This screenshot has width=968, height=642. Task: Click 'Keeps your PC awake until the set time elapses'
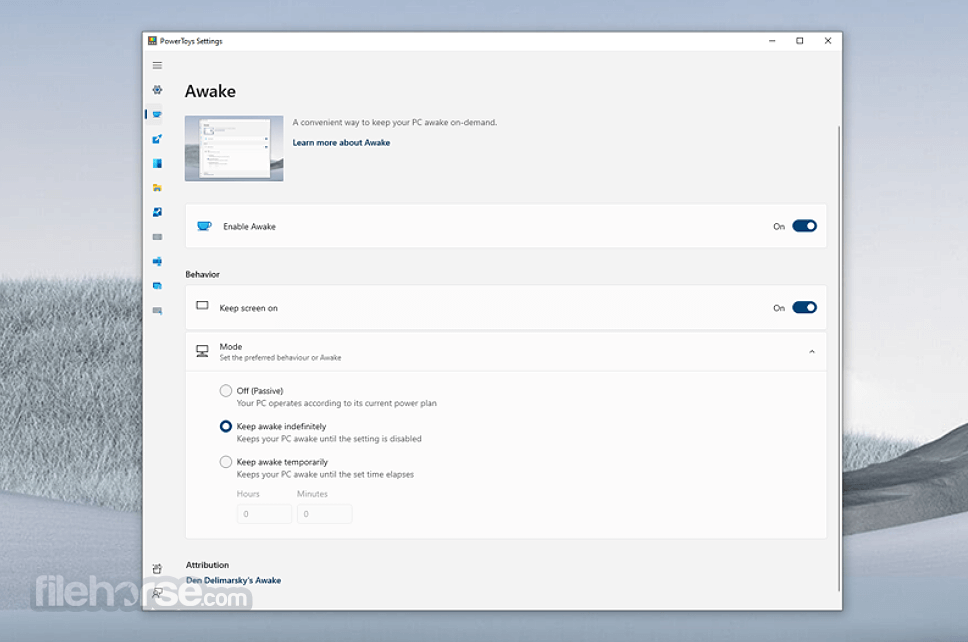point(325,475)
